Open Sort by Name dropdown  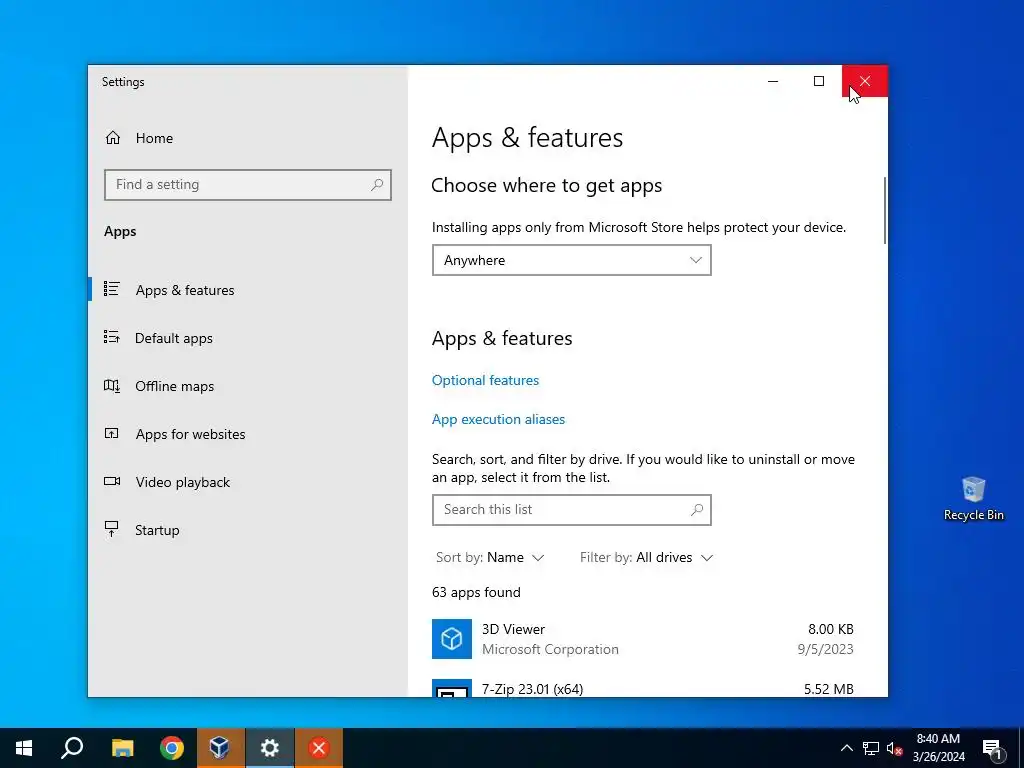pyautogui.click(x=490, y=558)
